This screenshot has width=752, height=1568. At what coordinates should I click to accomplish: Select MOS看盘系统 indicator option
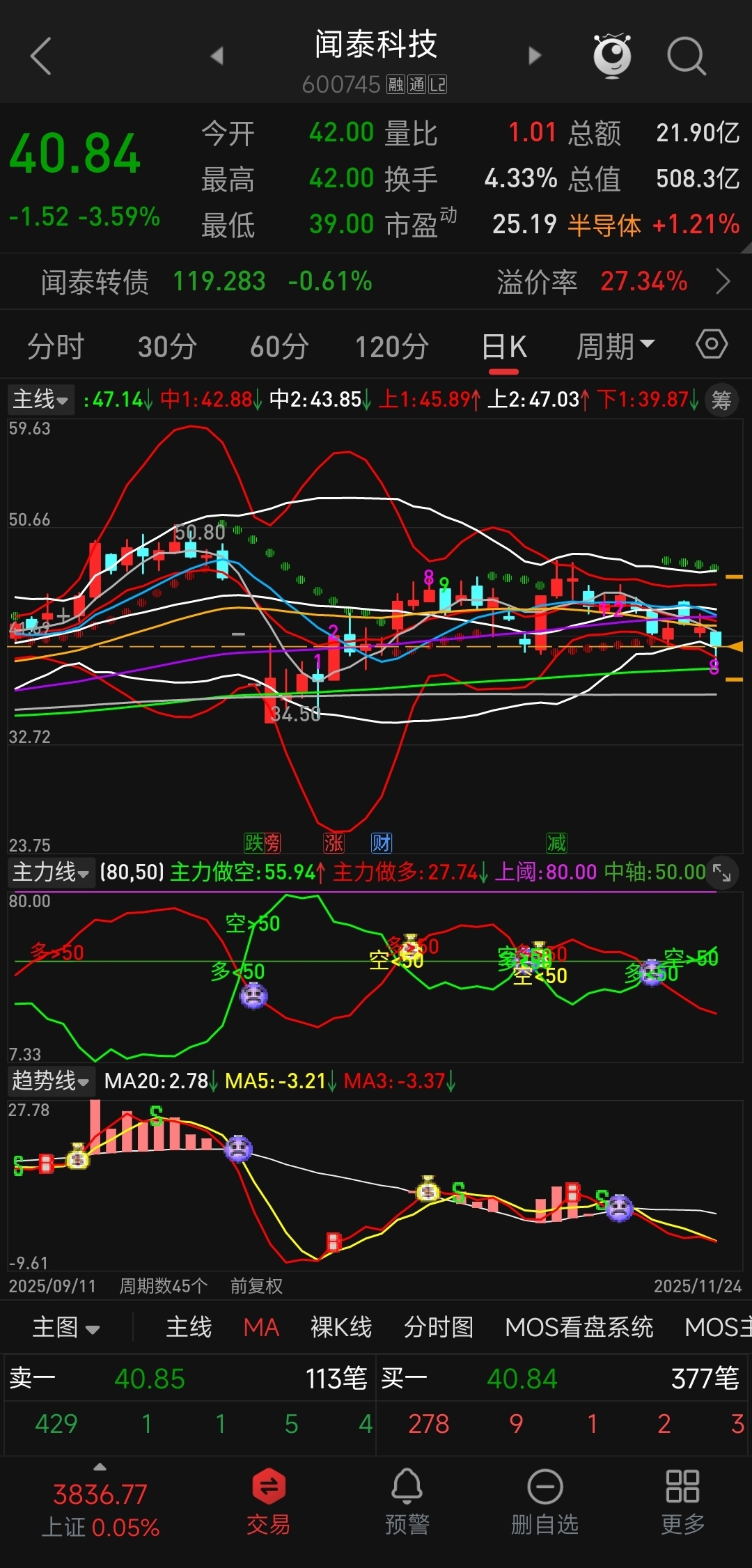579,1327
